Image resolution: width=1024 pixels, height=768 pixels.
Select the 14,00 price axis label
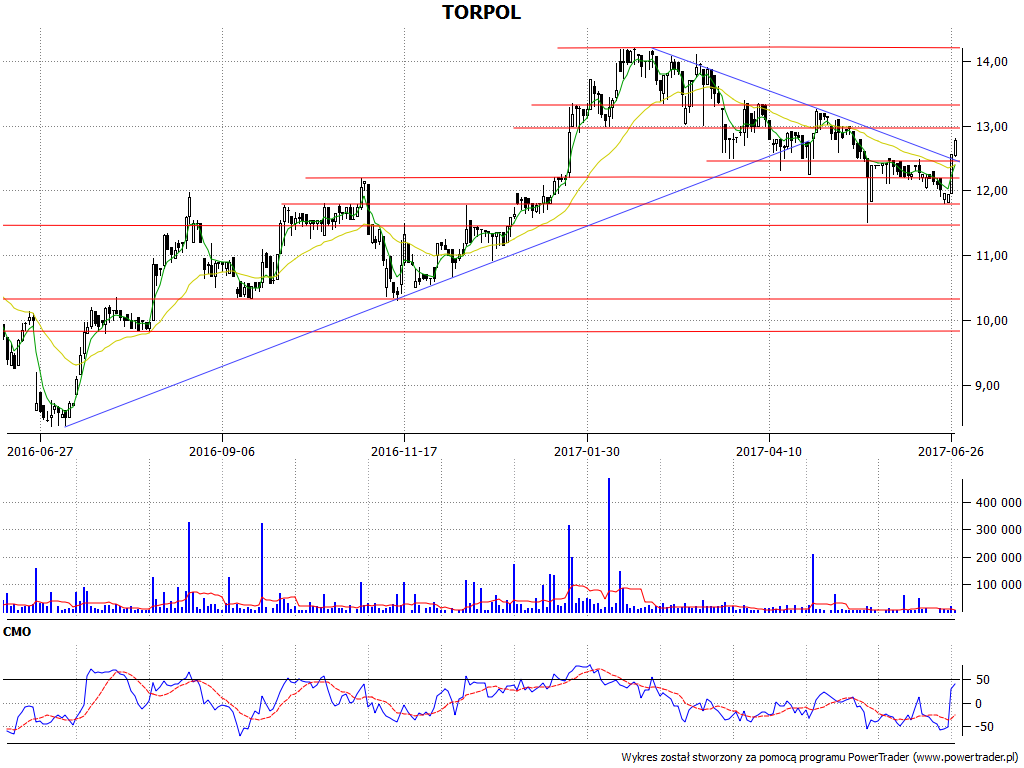tap(992, 62)
